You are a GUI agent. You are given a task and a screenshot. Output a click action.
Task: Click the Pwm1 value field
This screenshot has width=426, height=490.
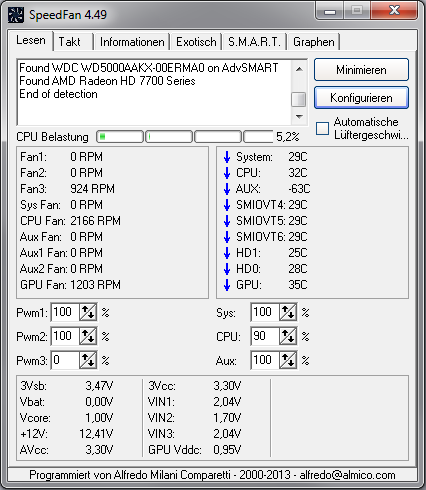65,312
